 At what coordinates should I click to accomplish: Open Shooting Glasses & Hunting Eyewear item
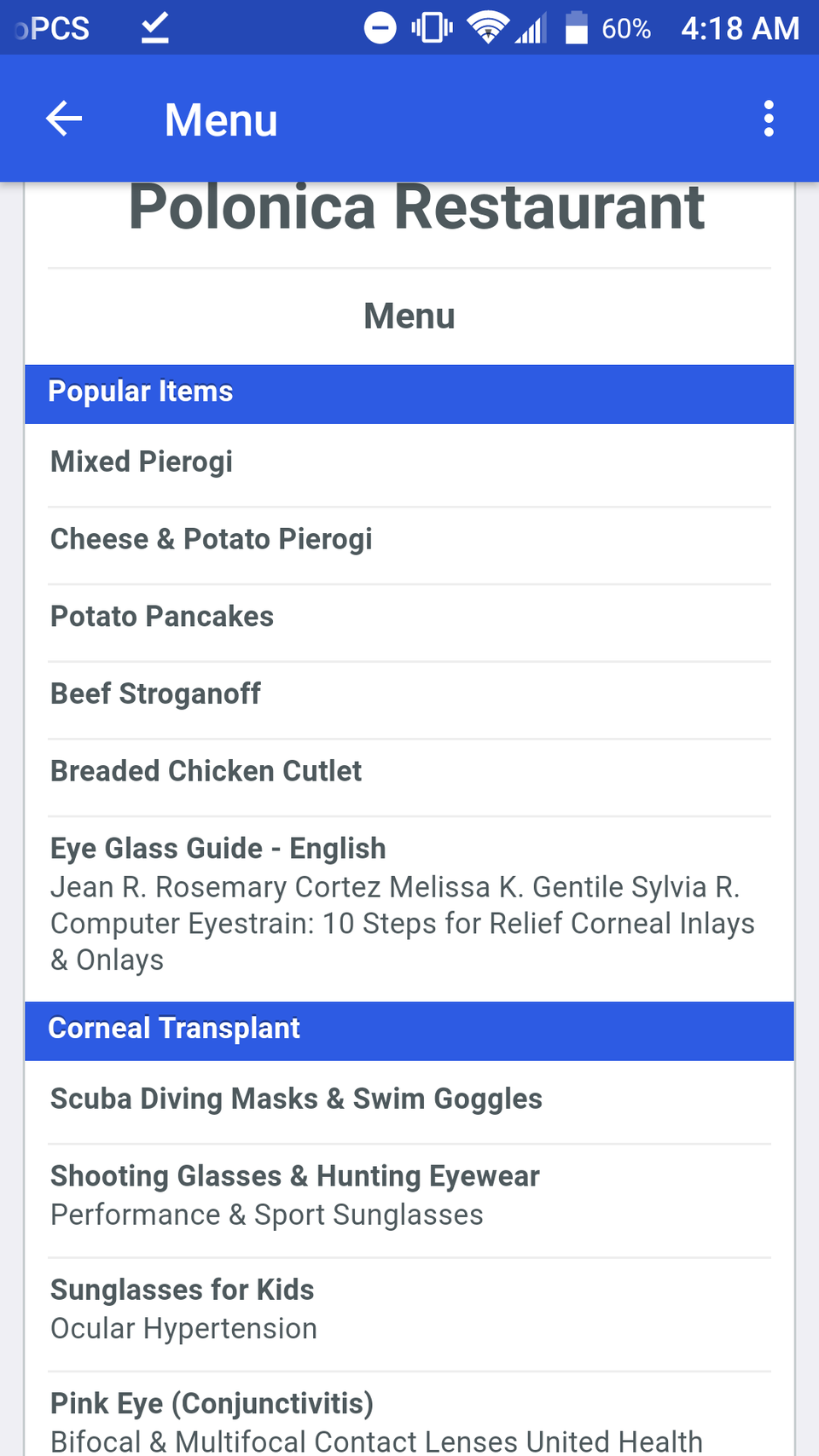point(295,1177)
